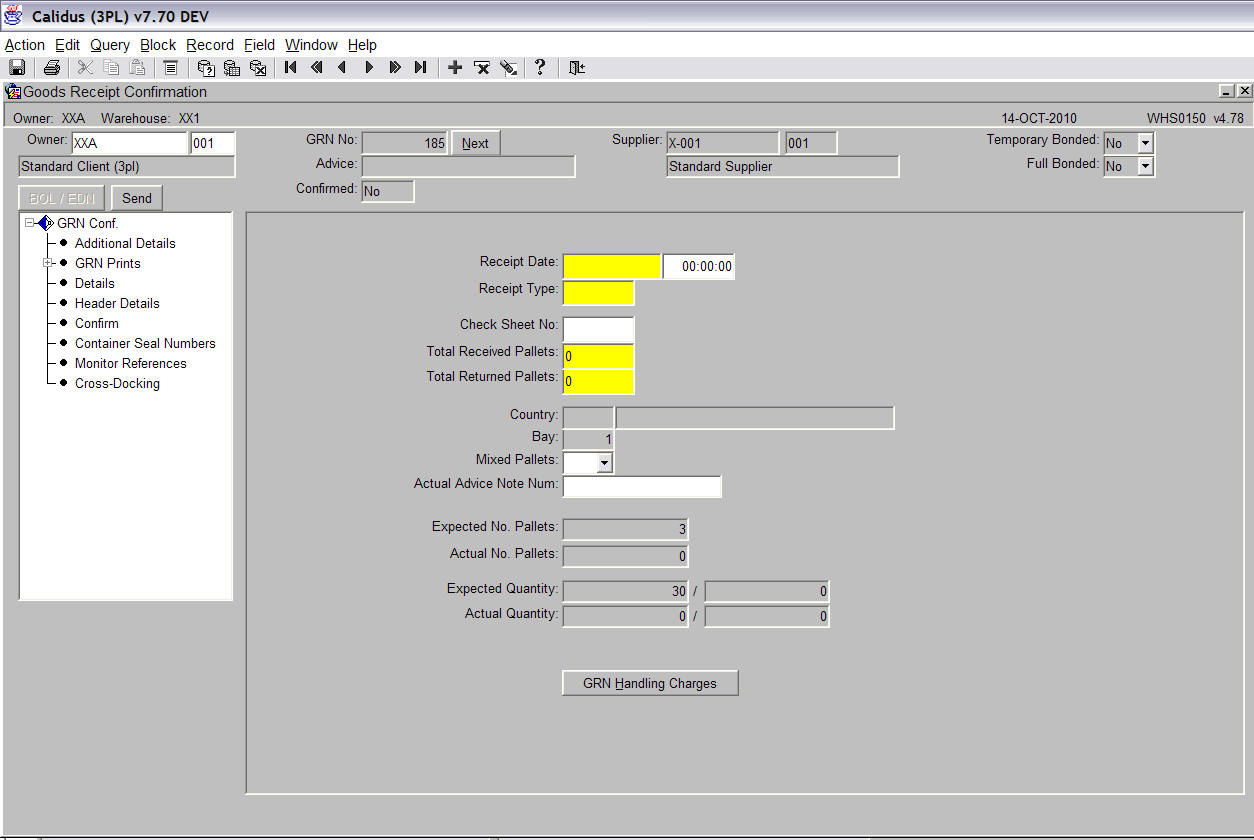Click the GRN Handling Charges button
This screenshot has width=1254, height=840.
tap(650, 684)
